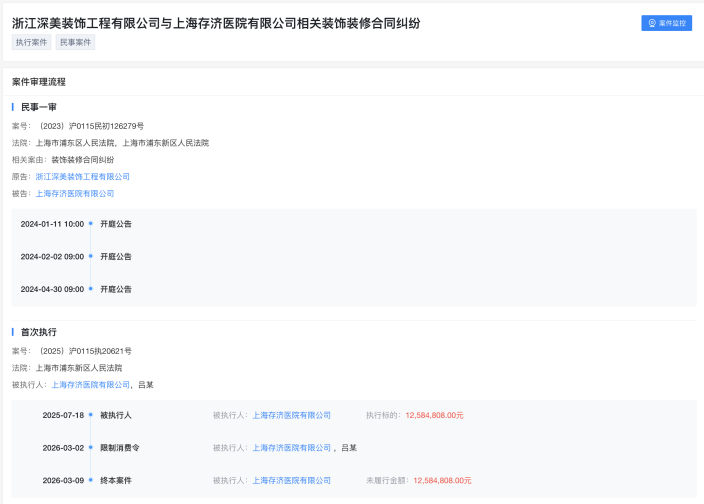
Task: Click the 案件监控 button
Action: 666,23
